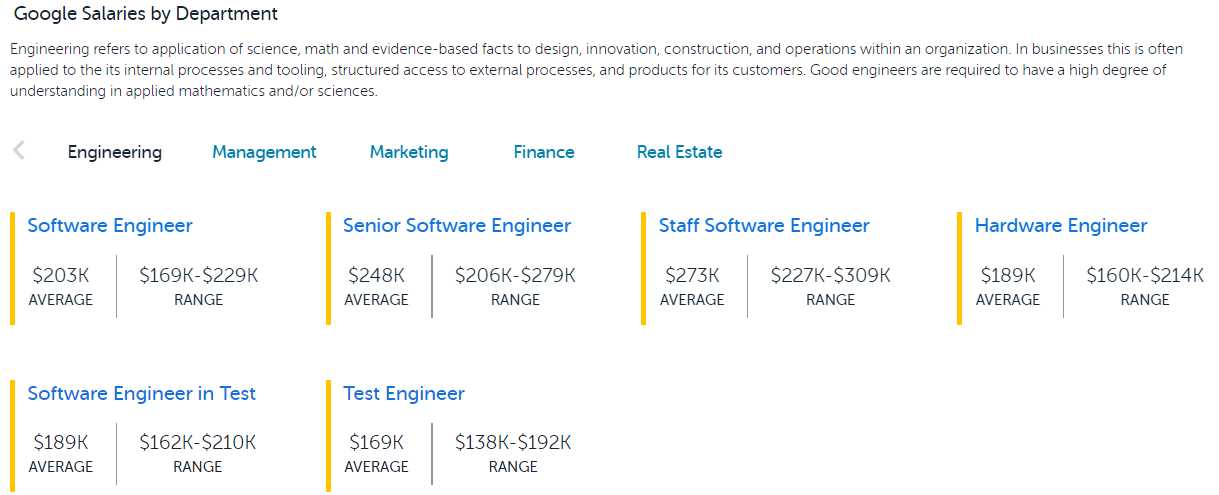The width and height of the screenshot is (1219, 495).
Task: Click the Software Engineer in Test link
Action: 142,394
